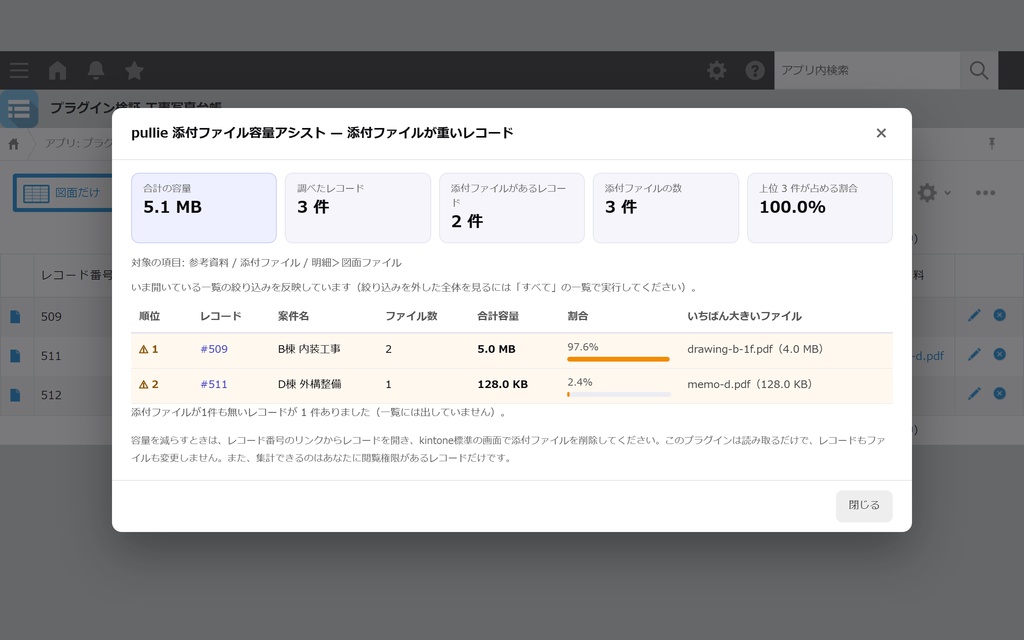The width and height of the screenshot is (1024, 640).
Task: Select the 上位 3 件が占める割合 card
Action: 820,208
